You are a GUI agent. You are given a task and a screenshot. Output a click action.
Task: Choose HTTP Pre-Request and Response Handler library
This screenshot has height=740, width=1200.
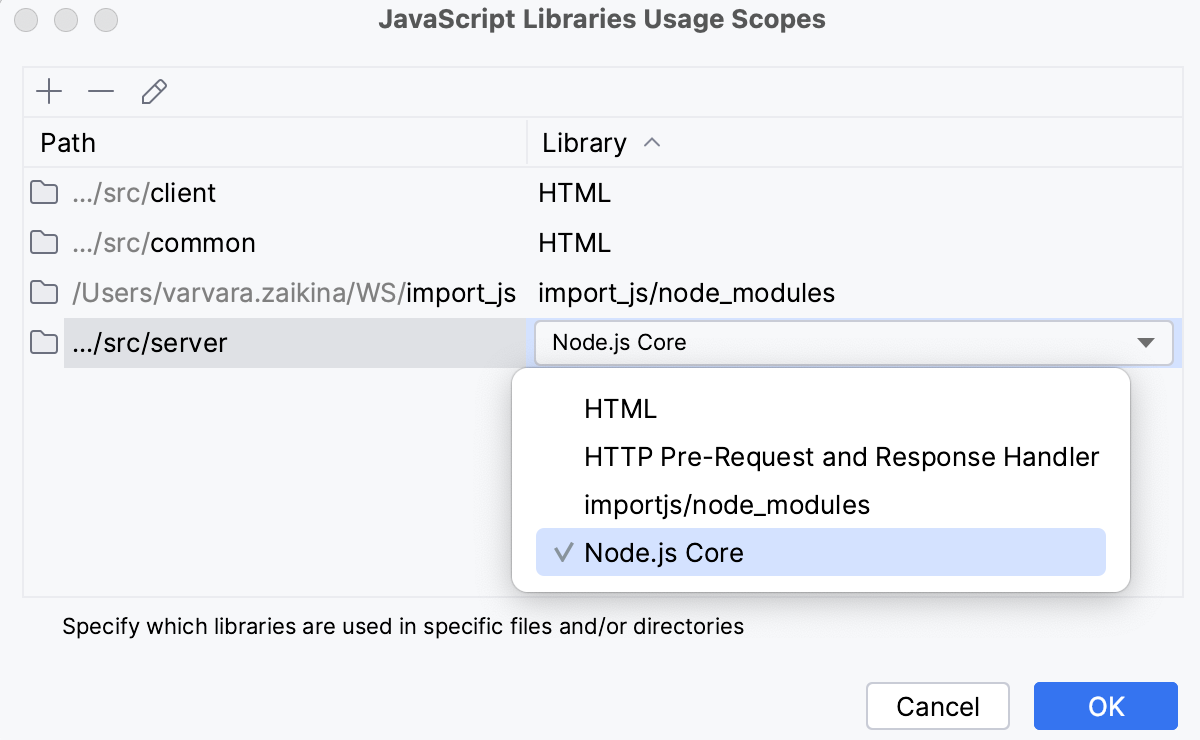tap(841, 456)
